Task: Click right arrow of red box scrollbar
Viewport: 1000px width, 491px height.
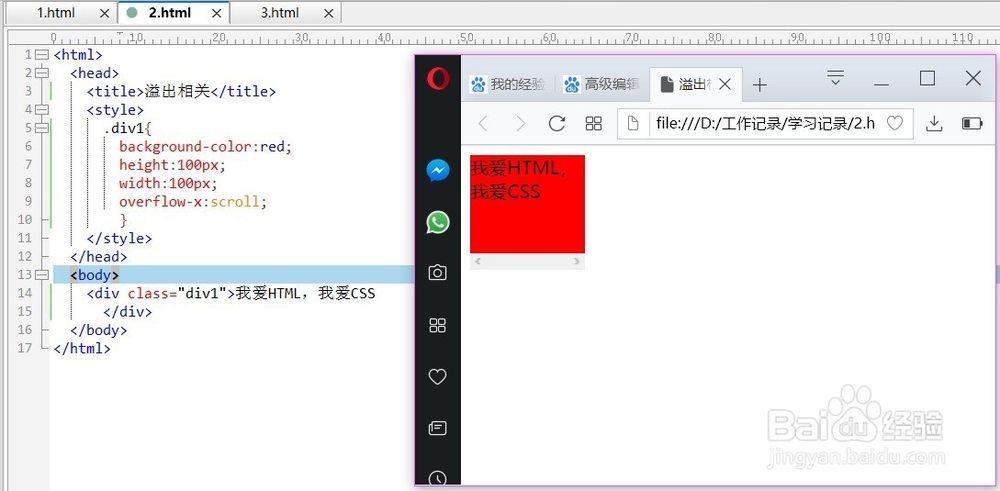Action: (x=577, y=261)
